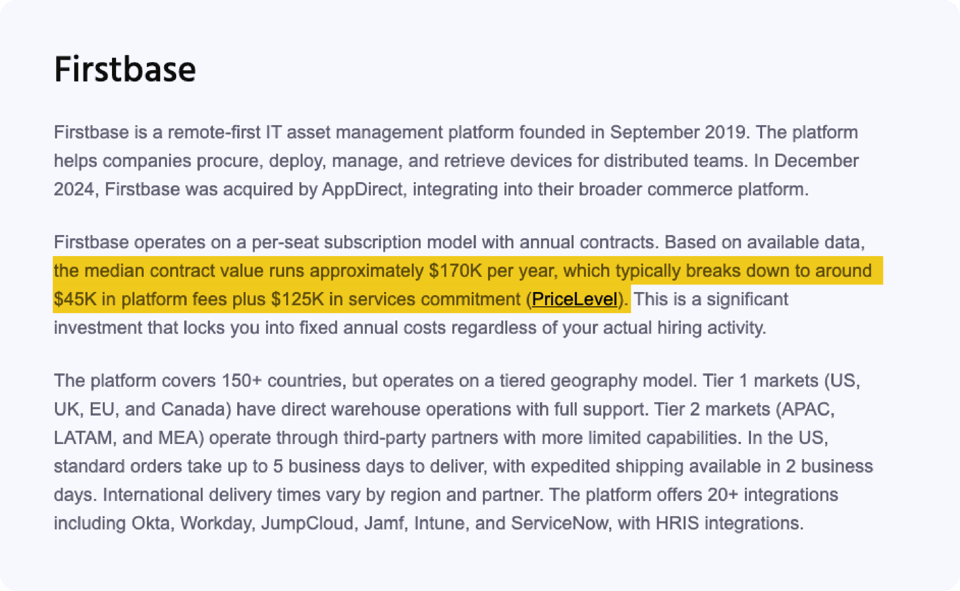Click the text 'founded in September 2019'
This screenshot has width=960, height=591.
tap(635, 132)
